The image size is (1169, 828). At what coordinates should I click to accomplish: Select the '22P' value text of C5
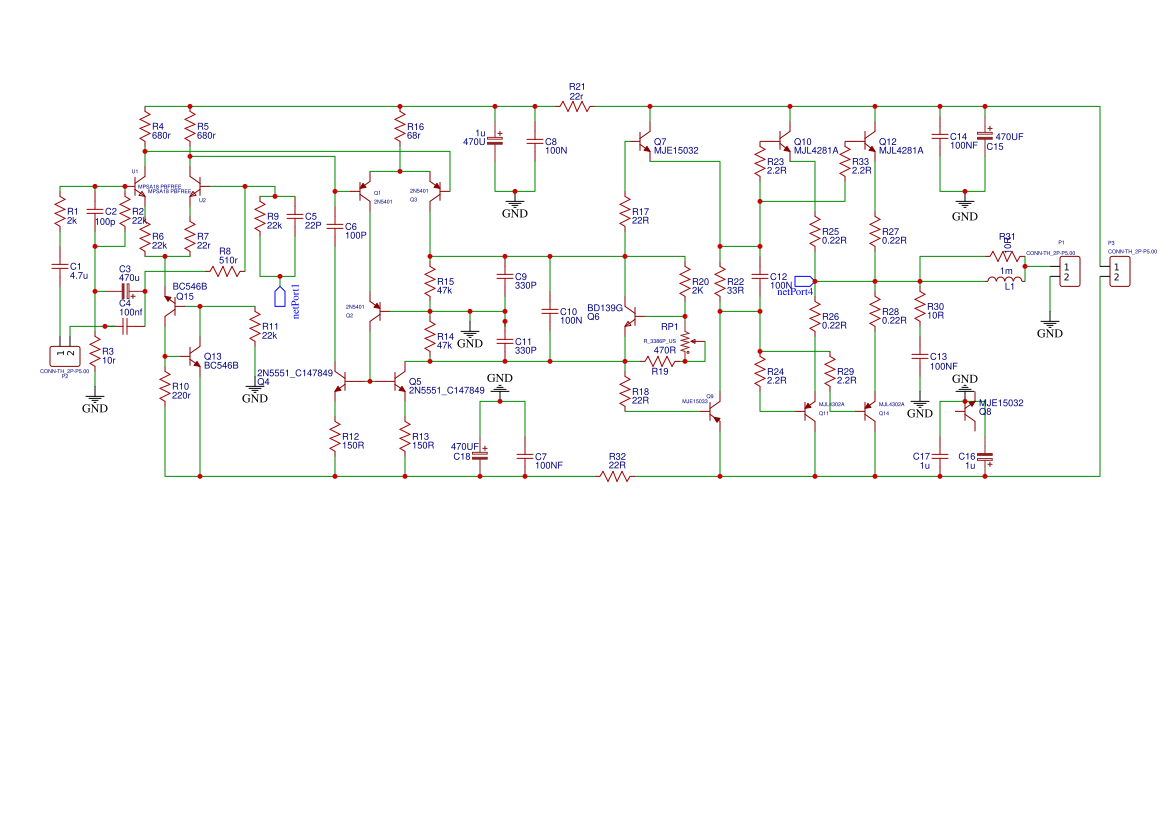click(x=313, y=225)
